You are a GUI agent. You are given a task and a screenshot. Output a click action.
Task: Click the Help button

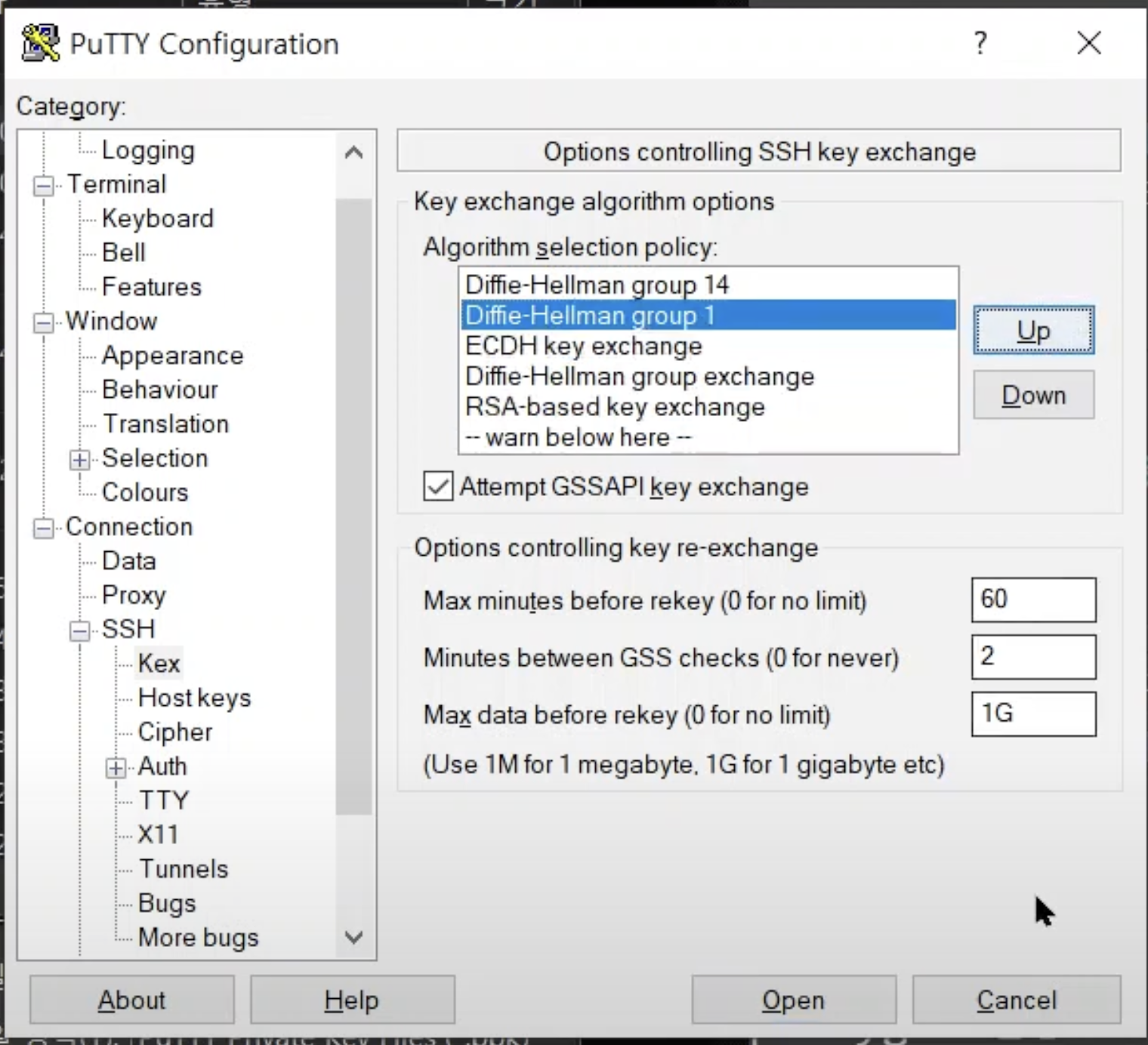[352, 1000]
